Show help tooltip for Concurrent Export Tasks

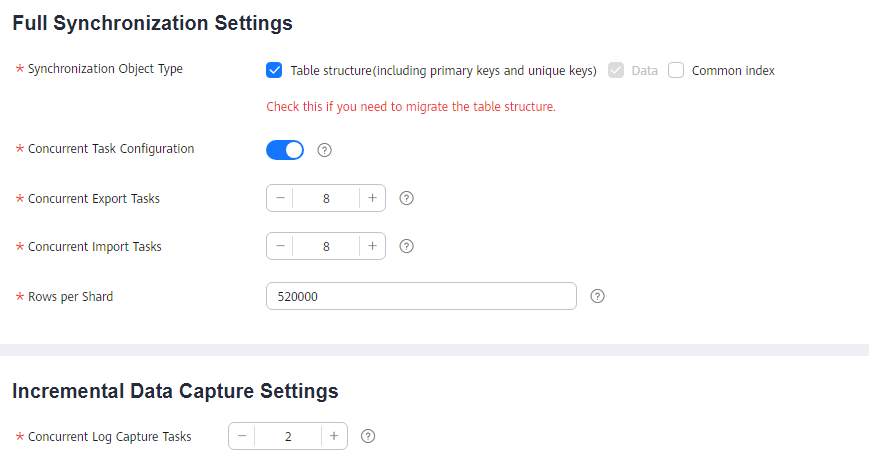tap(406, 198)
